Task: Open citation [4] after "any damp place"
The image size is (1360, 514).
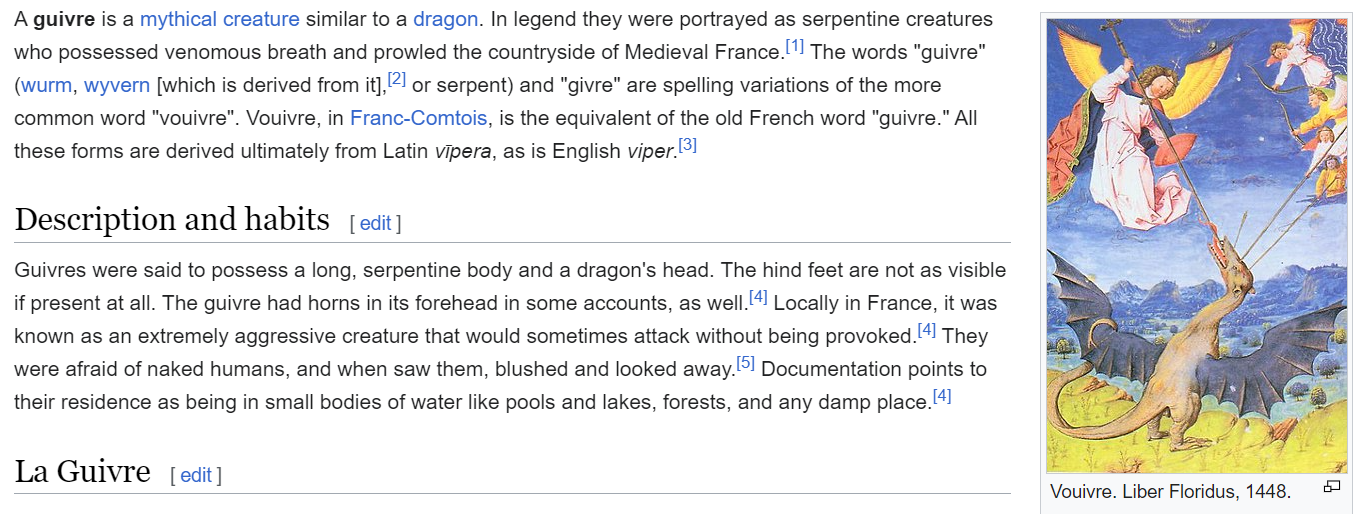Action: click(x=942, y=396)
